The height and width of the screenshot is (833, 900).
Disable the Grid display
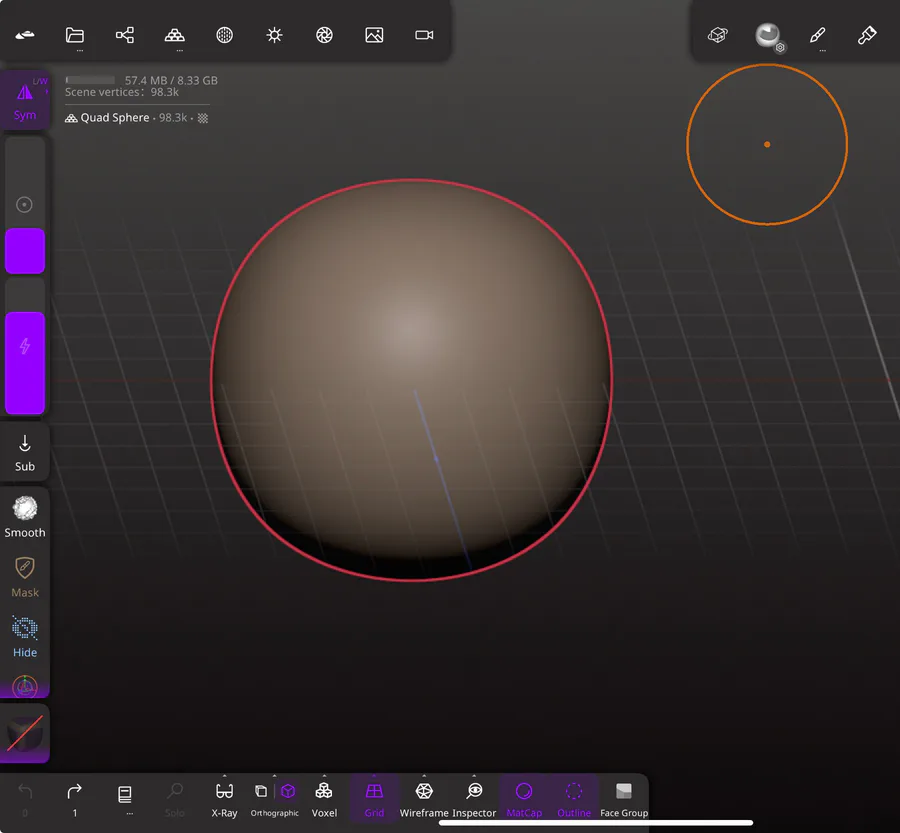pos(374,800)
